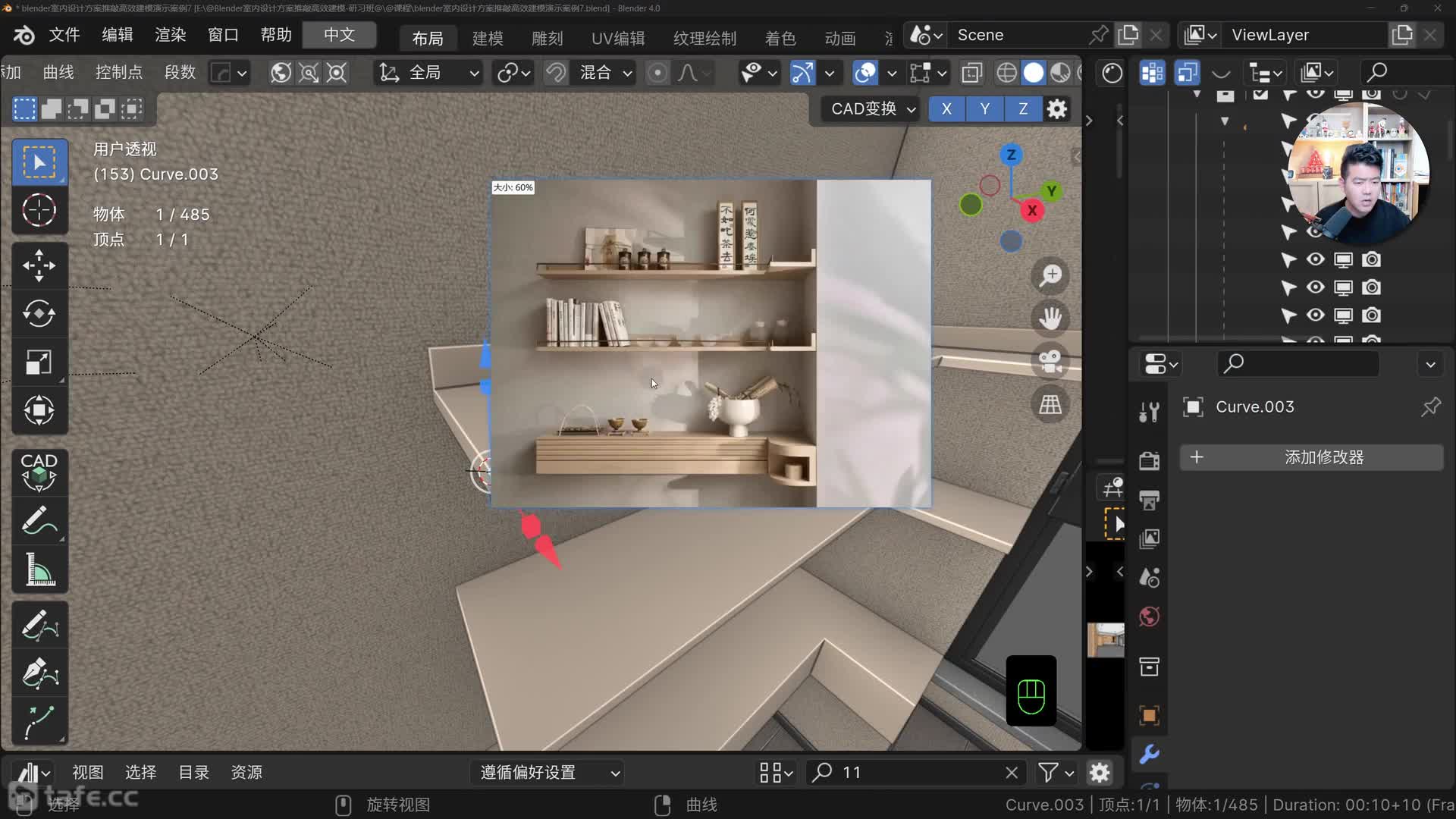Toggle proportional editing

tap(657, 73)
